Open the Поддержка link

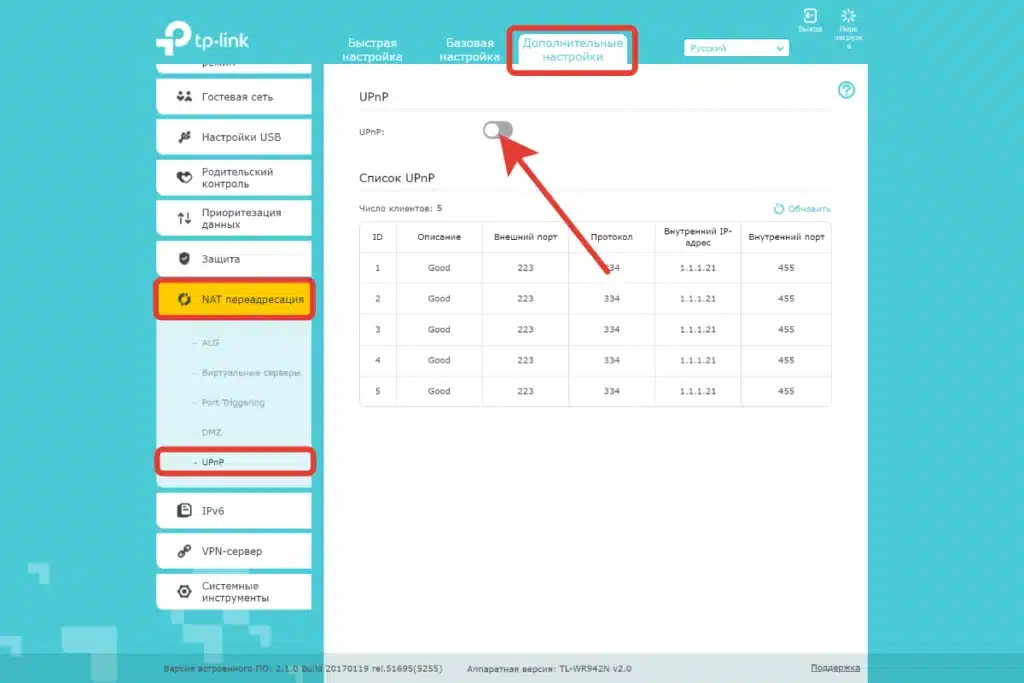click(x=834, y=668)
